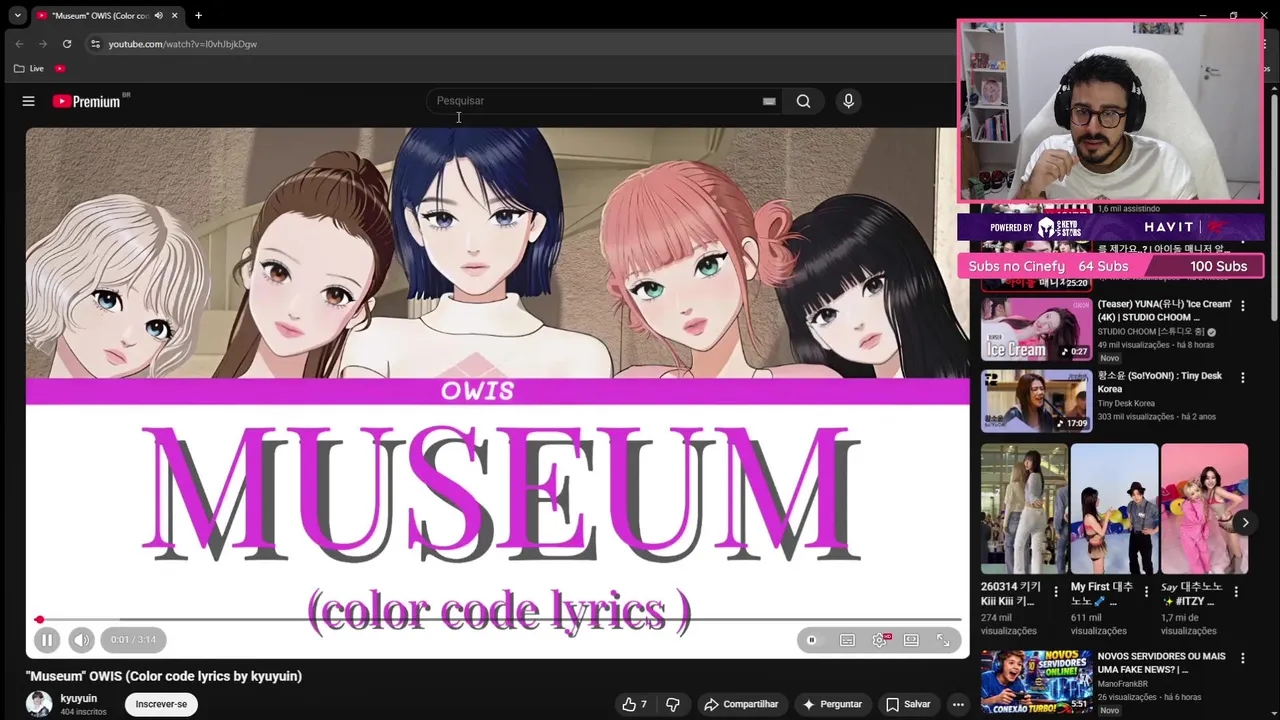Image resolution: width=1280 pixels, height=720 pixels.
Task: Save the video with the Salvar button
Action: click(x=908, y=704)
